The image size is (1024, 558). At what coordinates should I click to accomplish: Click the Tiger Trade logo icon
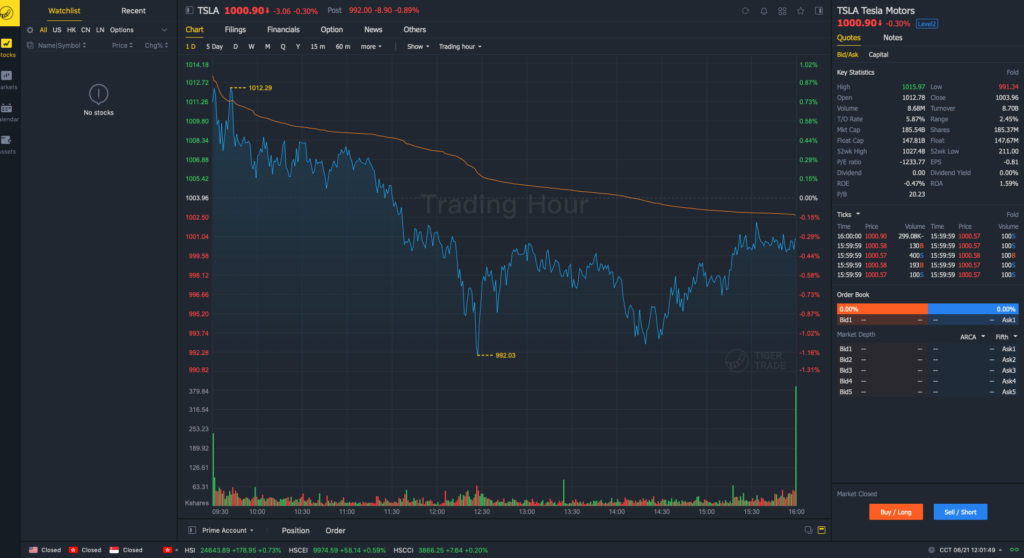(8, 12)
